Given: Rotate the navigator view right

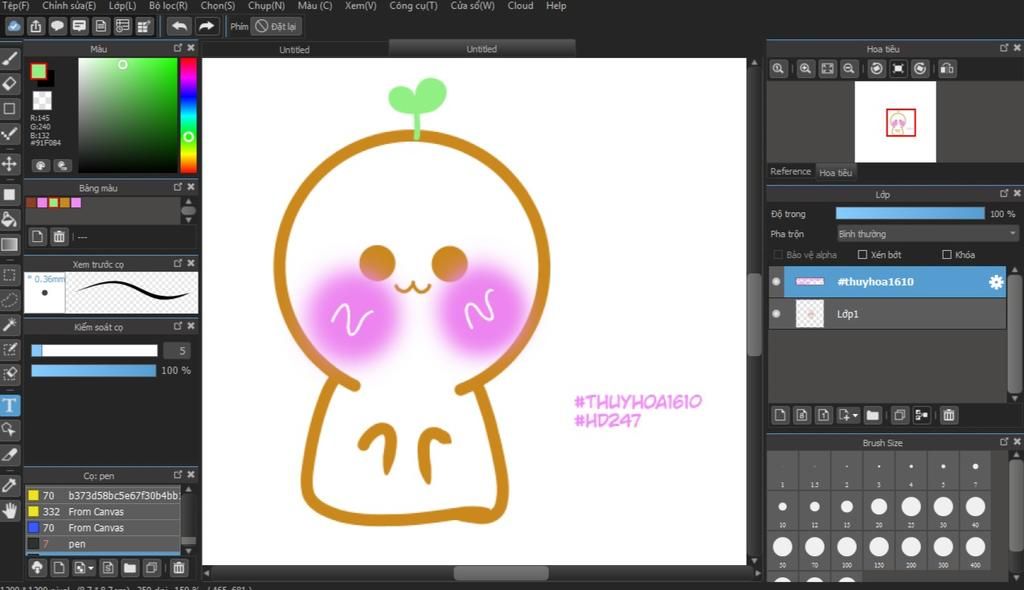Looking at the screenshot, I should pos(920,69).
